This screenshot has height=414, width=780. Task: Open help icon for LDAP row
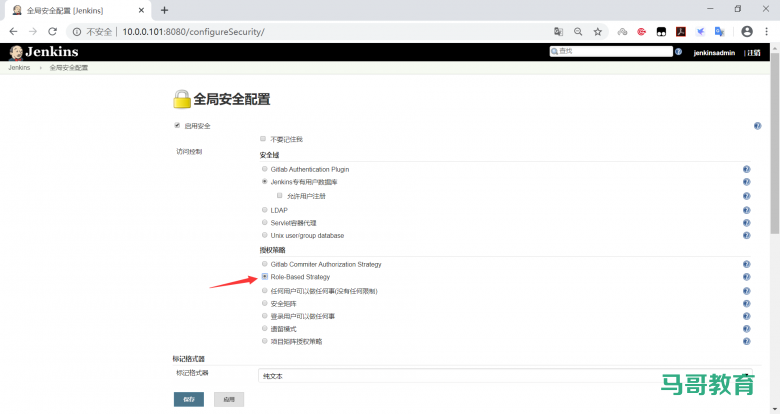[x=746, y=210]
